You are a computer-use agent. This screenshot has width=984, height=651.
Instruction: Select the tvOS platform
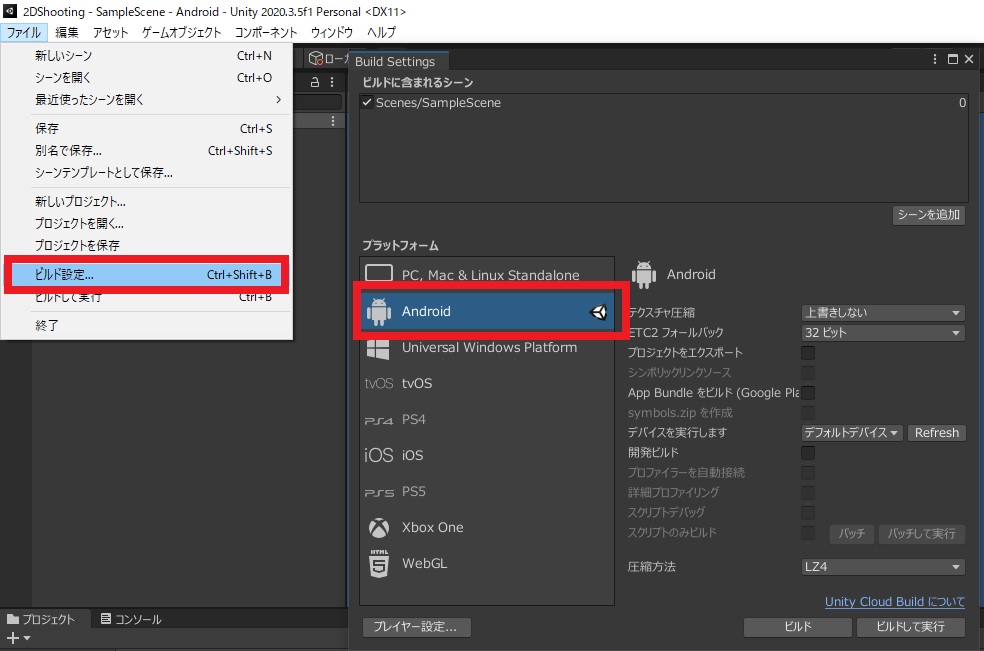coord(487,383)
